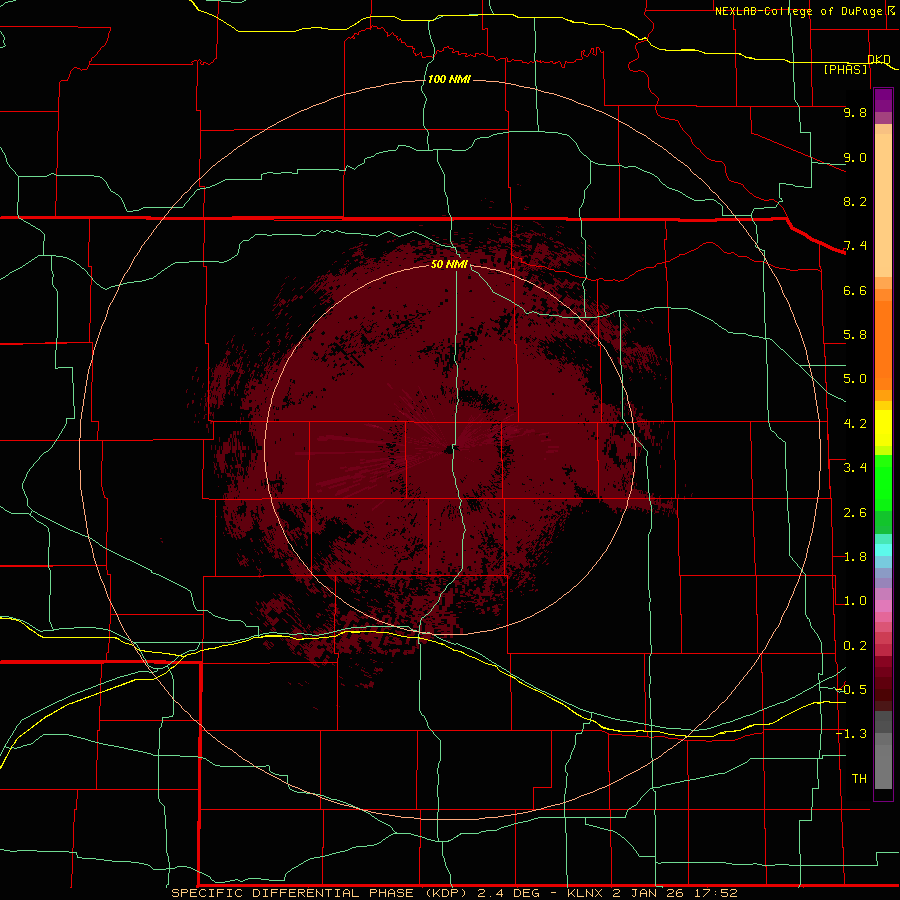Click the 5.8 value on color scale

pos(855,335)
